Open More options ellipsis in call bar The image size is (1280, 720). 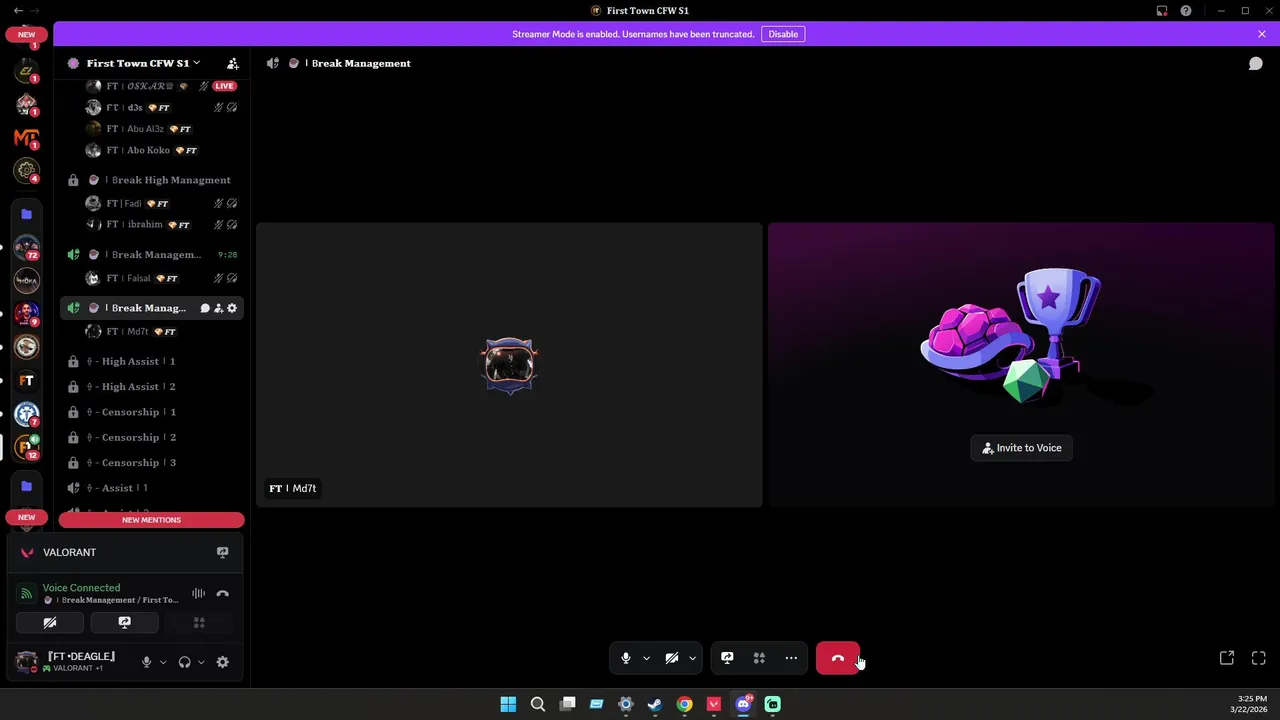[x=791, y=658]
